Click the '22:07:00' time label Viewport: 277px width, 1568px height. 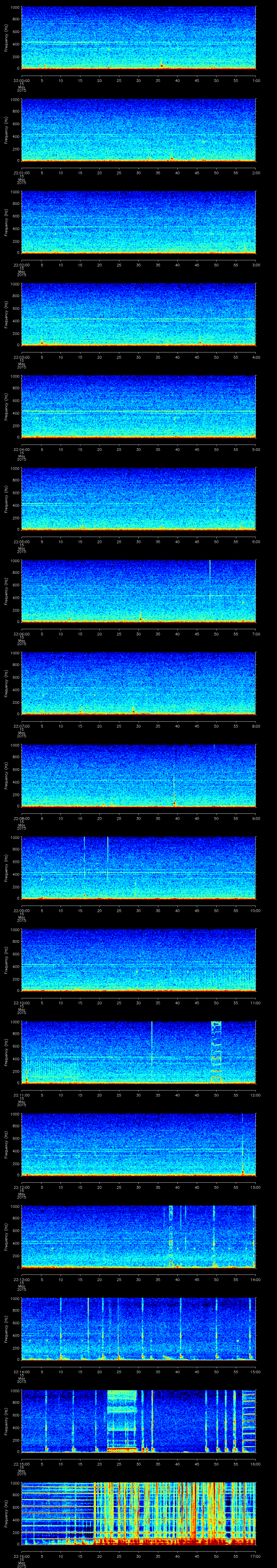pyautogui.click(x=21, y=726)
